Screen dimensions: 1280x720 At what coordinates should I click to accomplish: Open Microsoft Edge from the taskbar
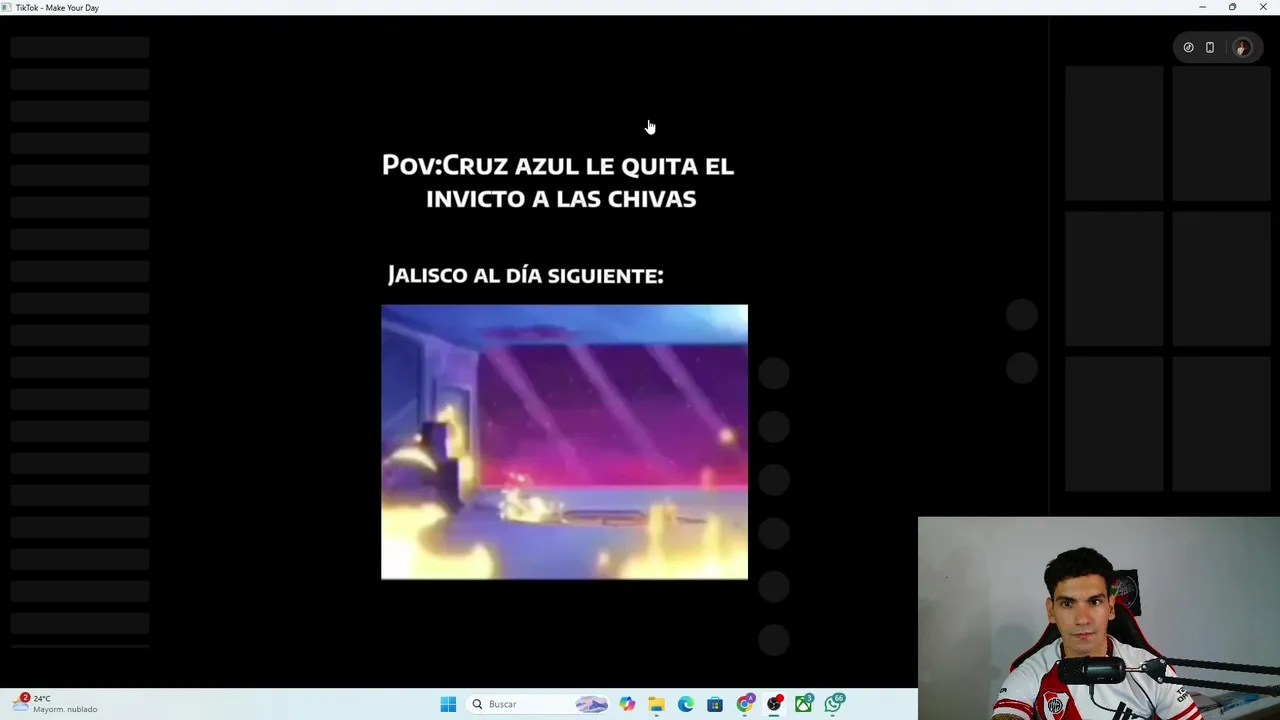(x=686, y=704)
